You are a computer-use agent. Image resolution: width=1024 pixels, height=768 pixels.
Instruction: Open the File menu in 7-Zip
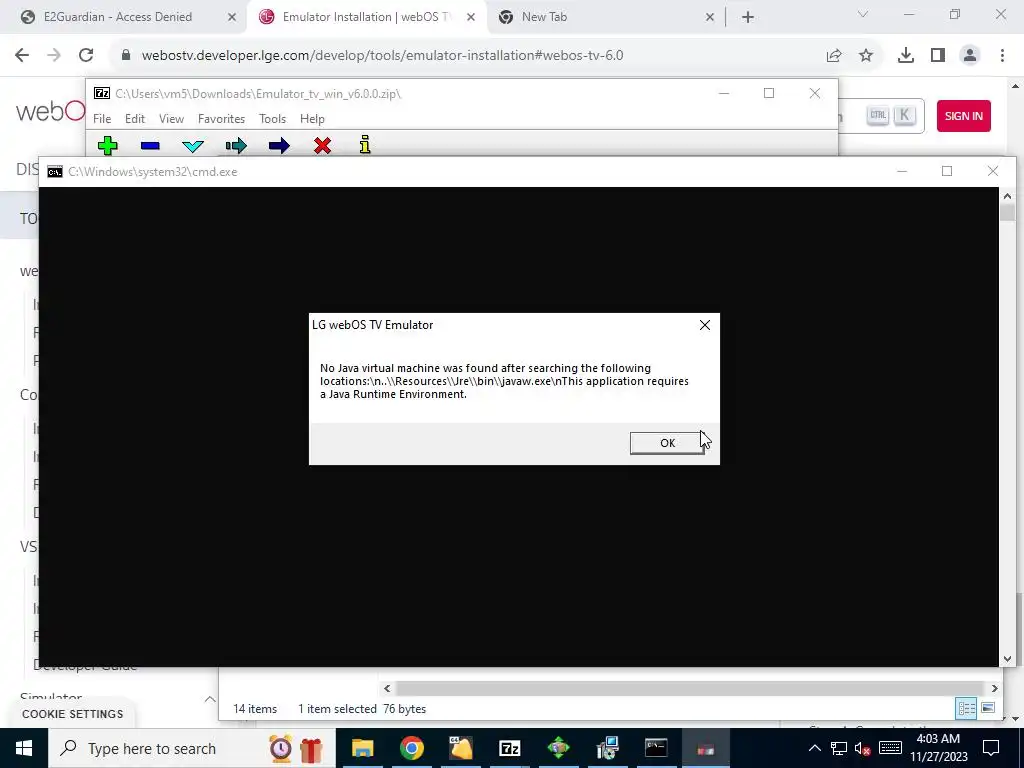(102, 119)
